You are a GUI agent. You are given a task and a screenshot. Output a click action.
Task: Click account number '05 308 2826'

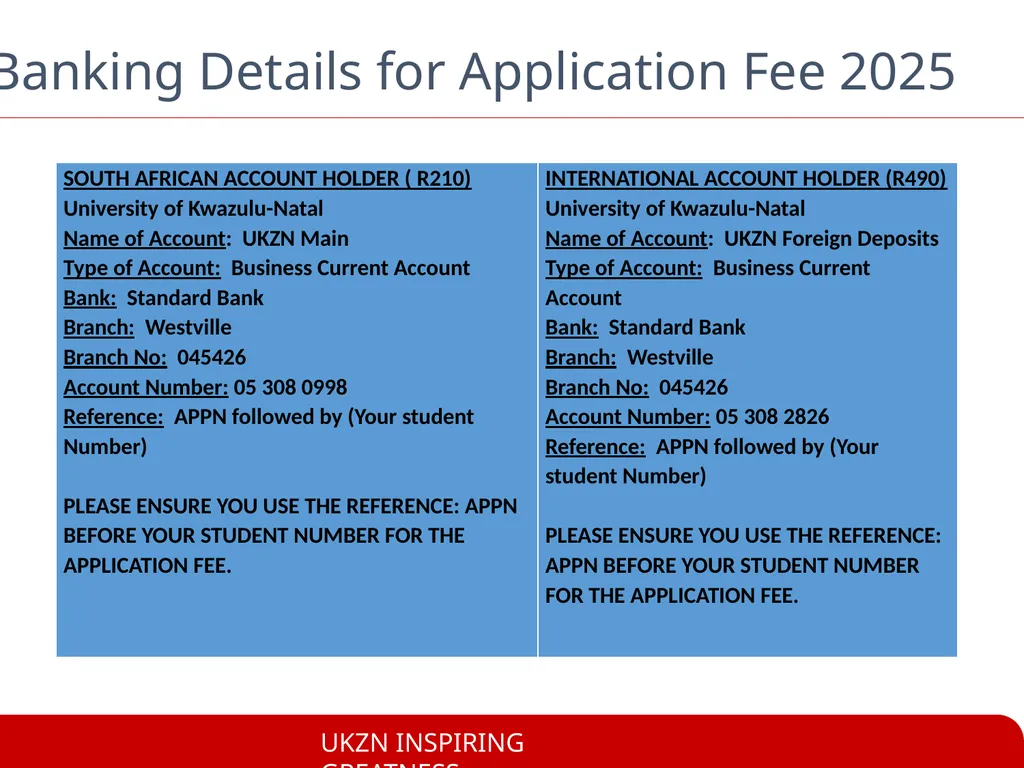point(773,417)
